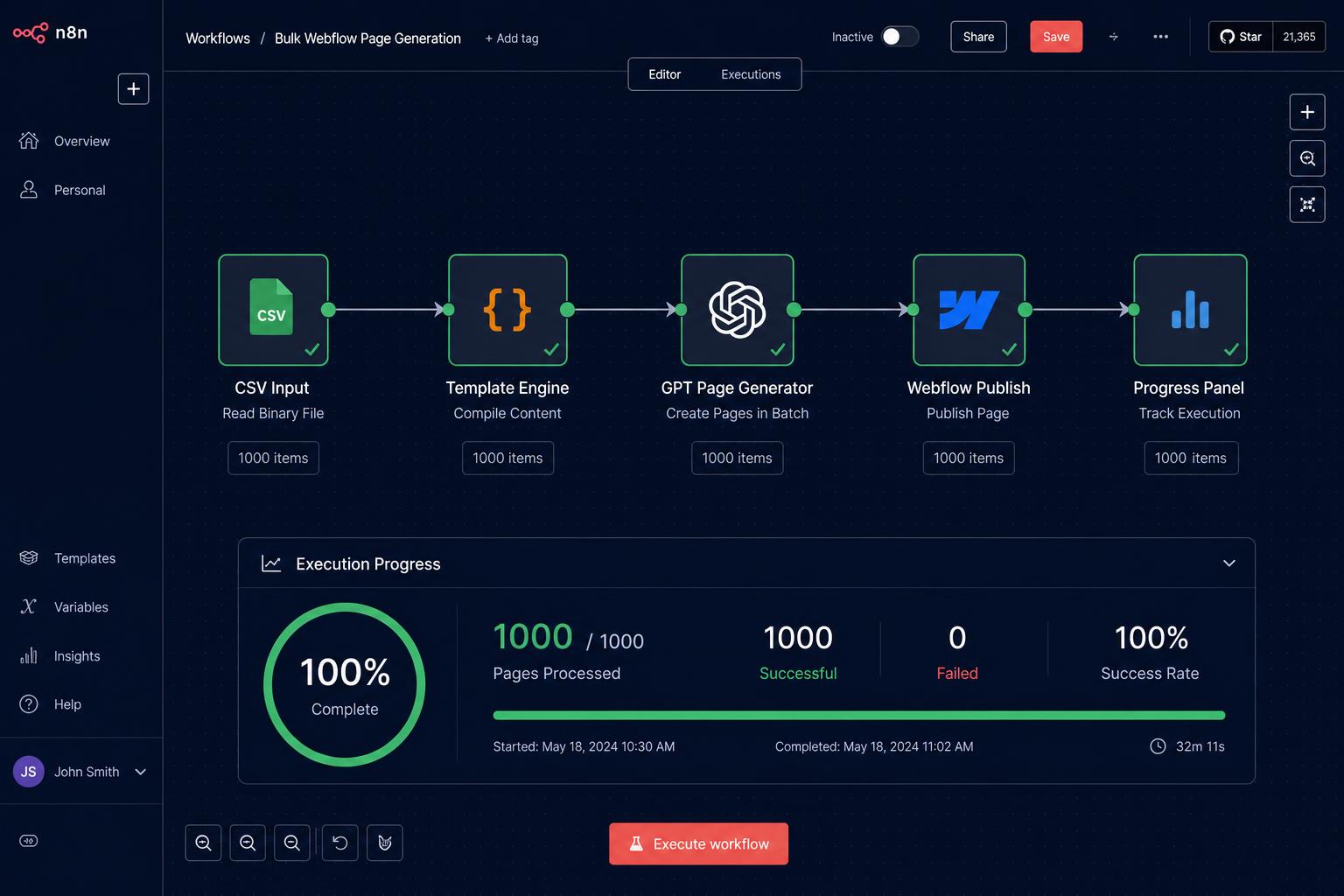Click the small icon left of three-dots menu
Image resolution: width=1344 pixels, height=896 pixels.
point(1114,37)
